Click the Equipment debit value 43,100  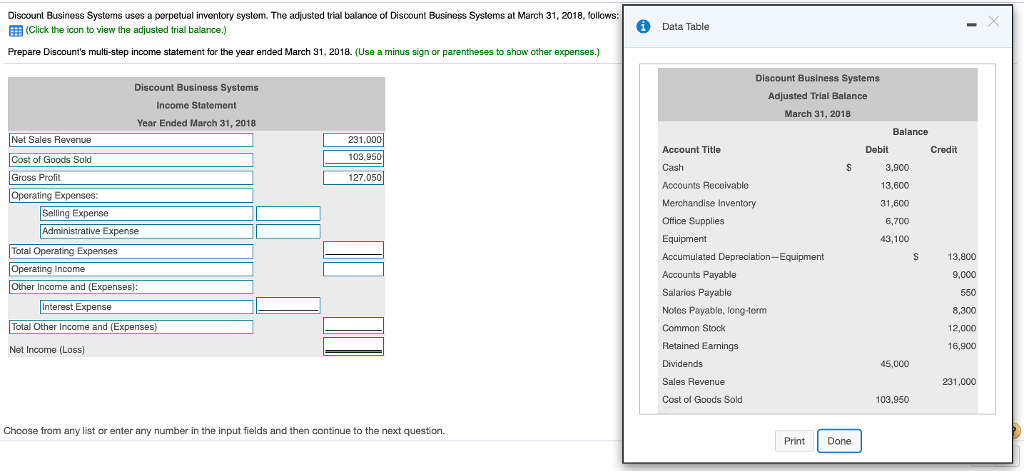(895, 239)
